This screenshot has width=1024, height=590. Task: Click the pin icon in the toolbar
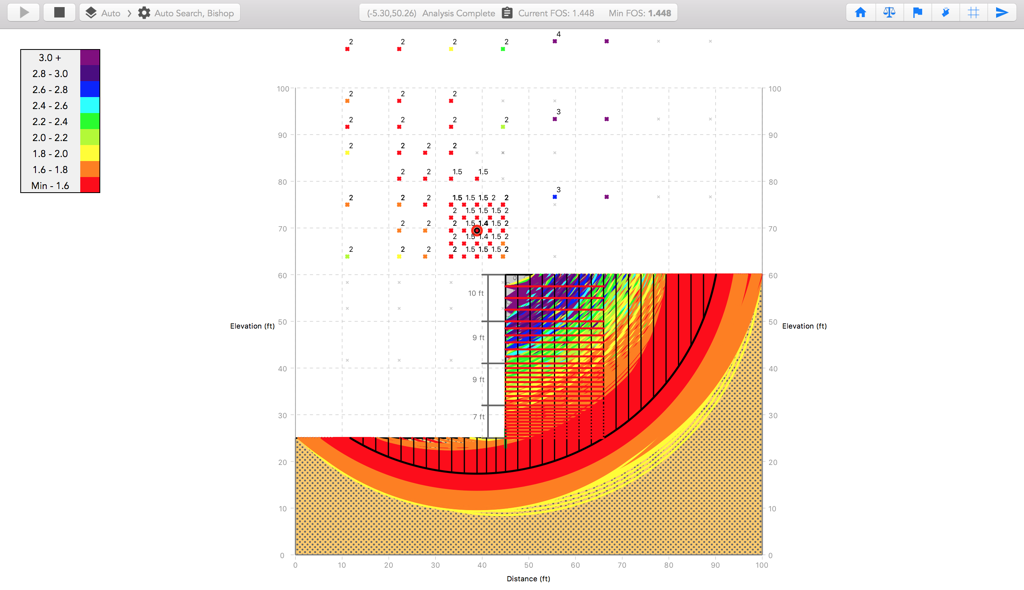(x=945, y=12)
